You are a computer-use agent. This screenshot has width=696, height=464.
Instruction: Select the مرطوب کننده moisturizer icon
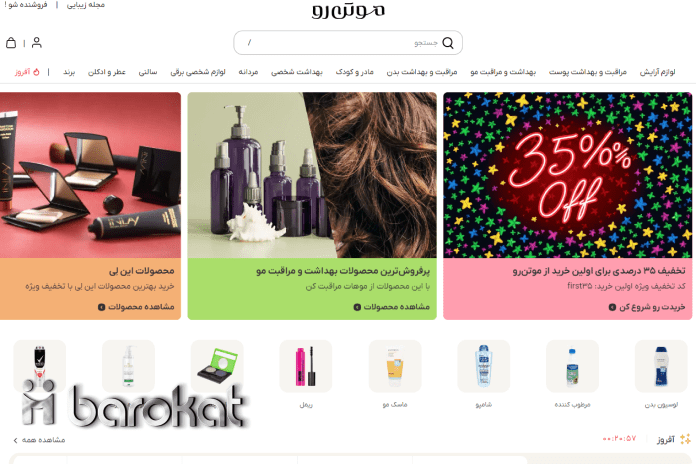572,366
